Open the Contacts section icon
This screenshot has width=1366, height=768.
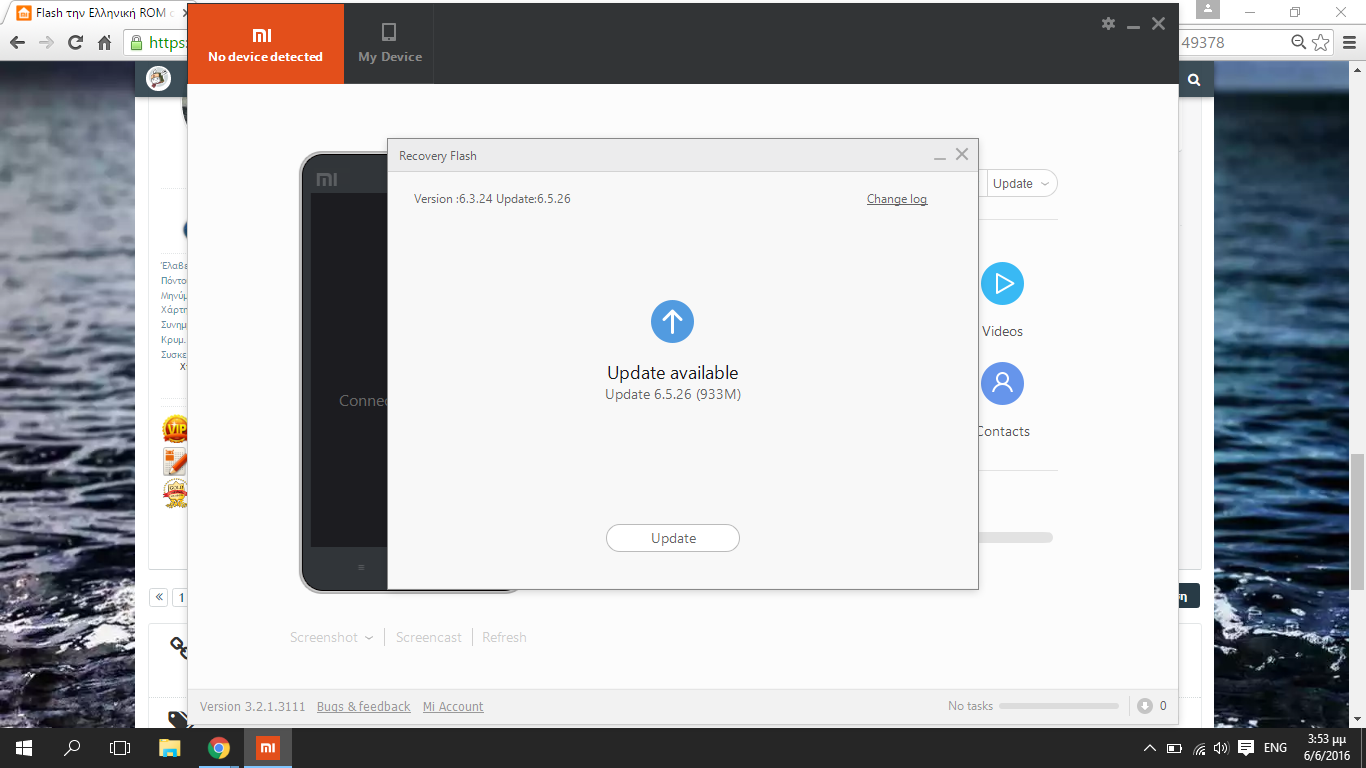point(1002,384)
